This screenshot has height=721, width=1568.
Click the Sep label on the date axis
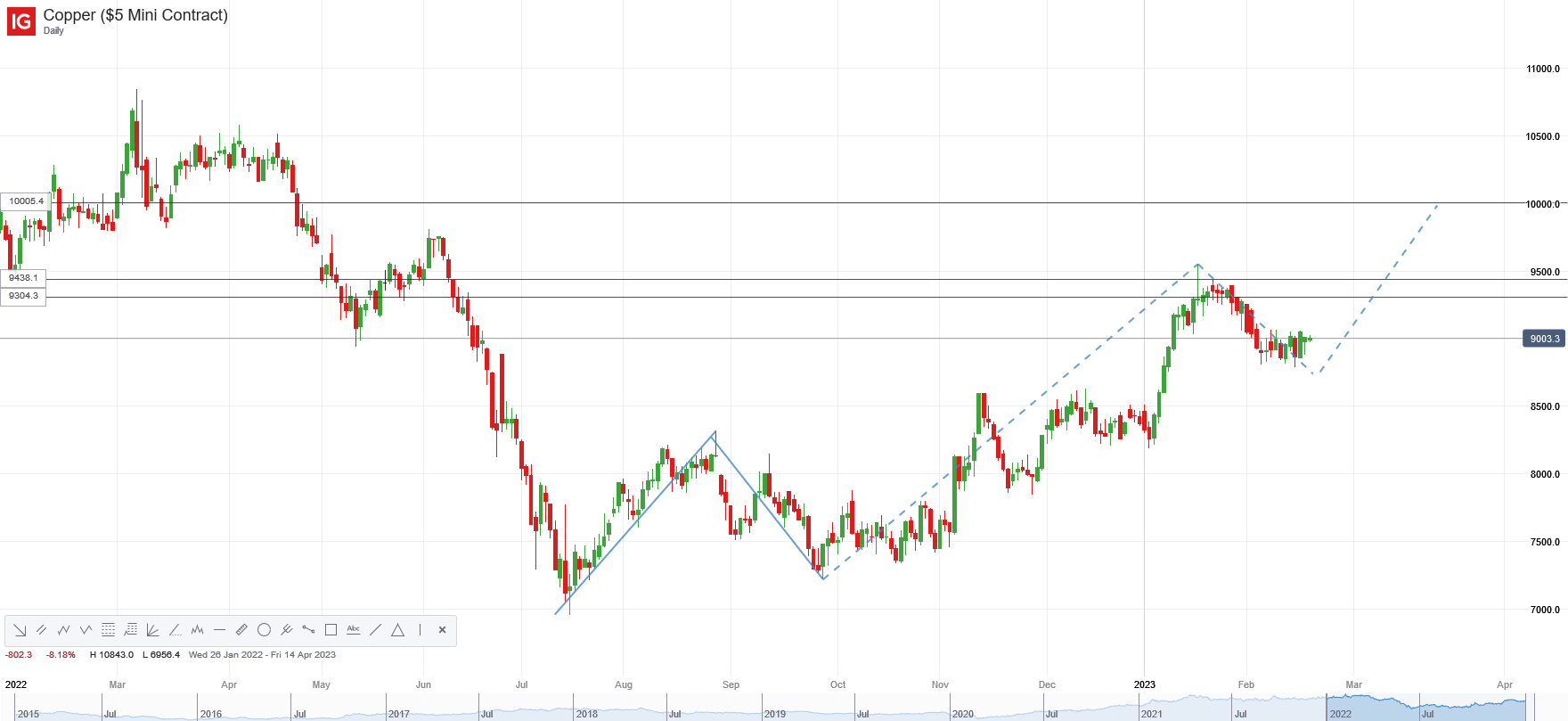coord(731,684)
